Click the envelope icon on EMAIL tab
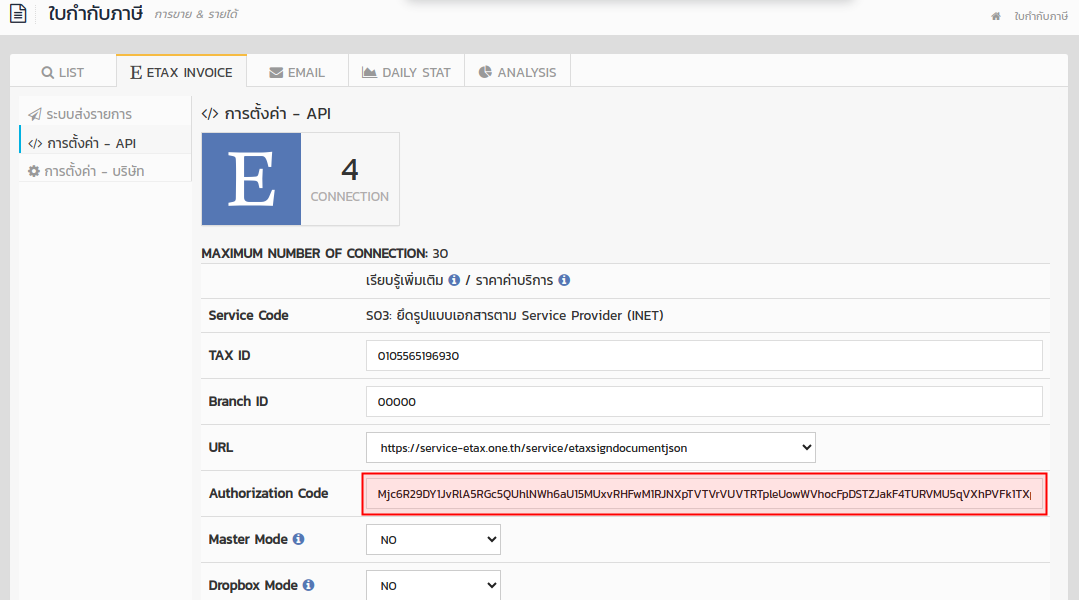Viewport: 1079px width, 600px height. [276, 72]
